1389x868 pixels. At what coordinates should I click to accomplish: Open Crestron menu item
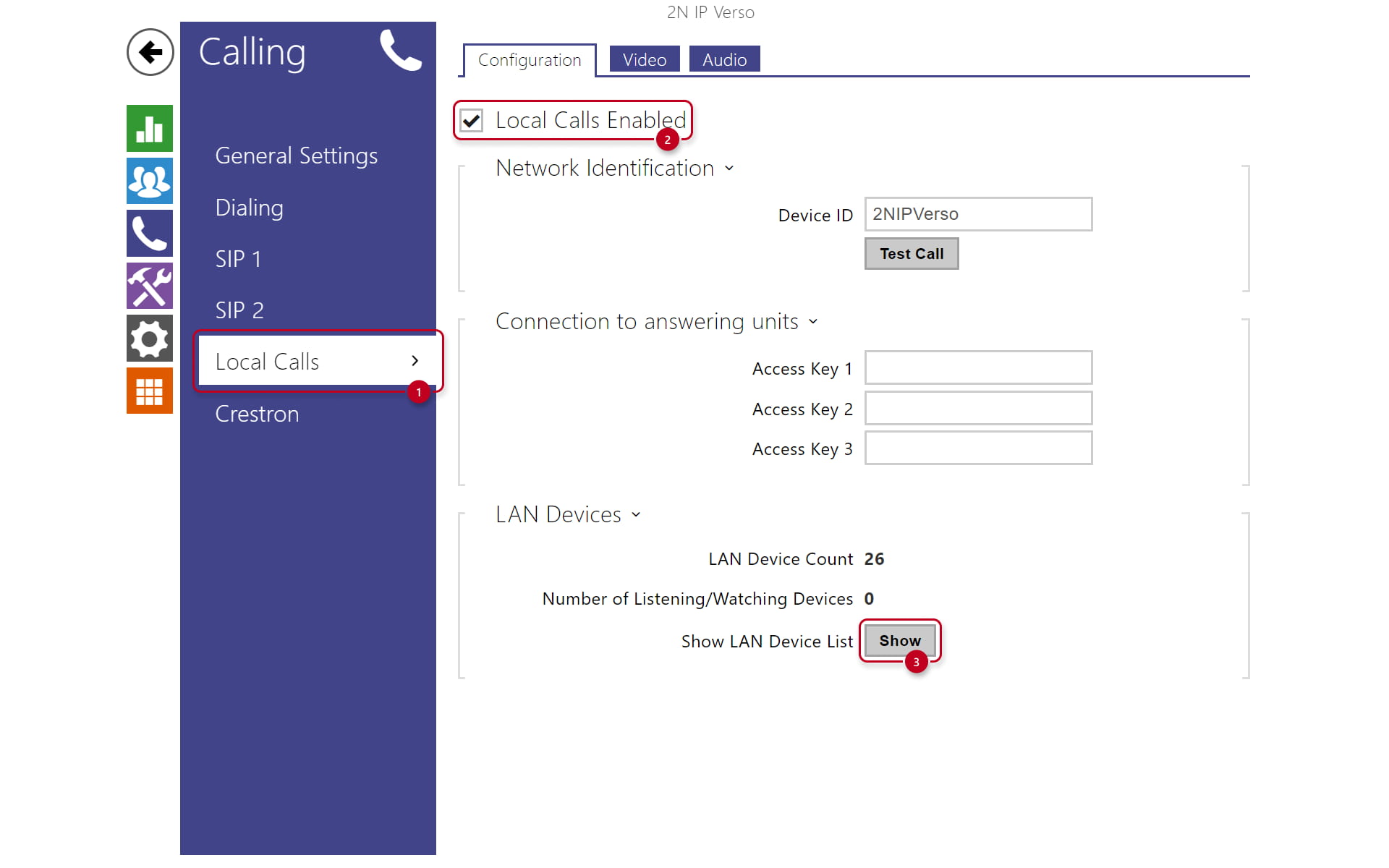tap(257, 414)
